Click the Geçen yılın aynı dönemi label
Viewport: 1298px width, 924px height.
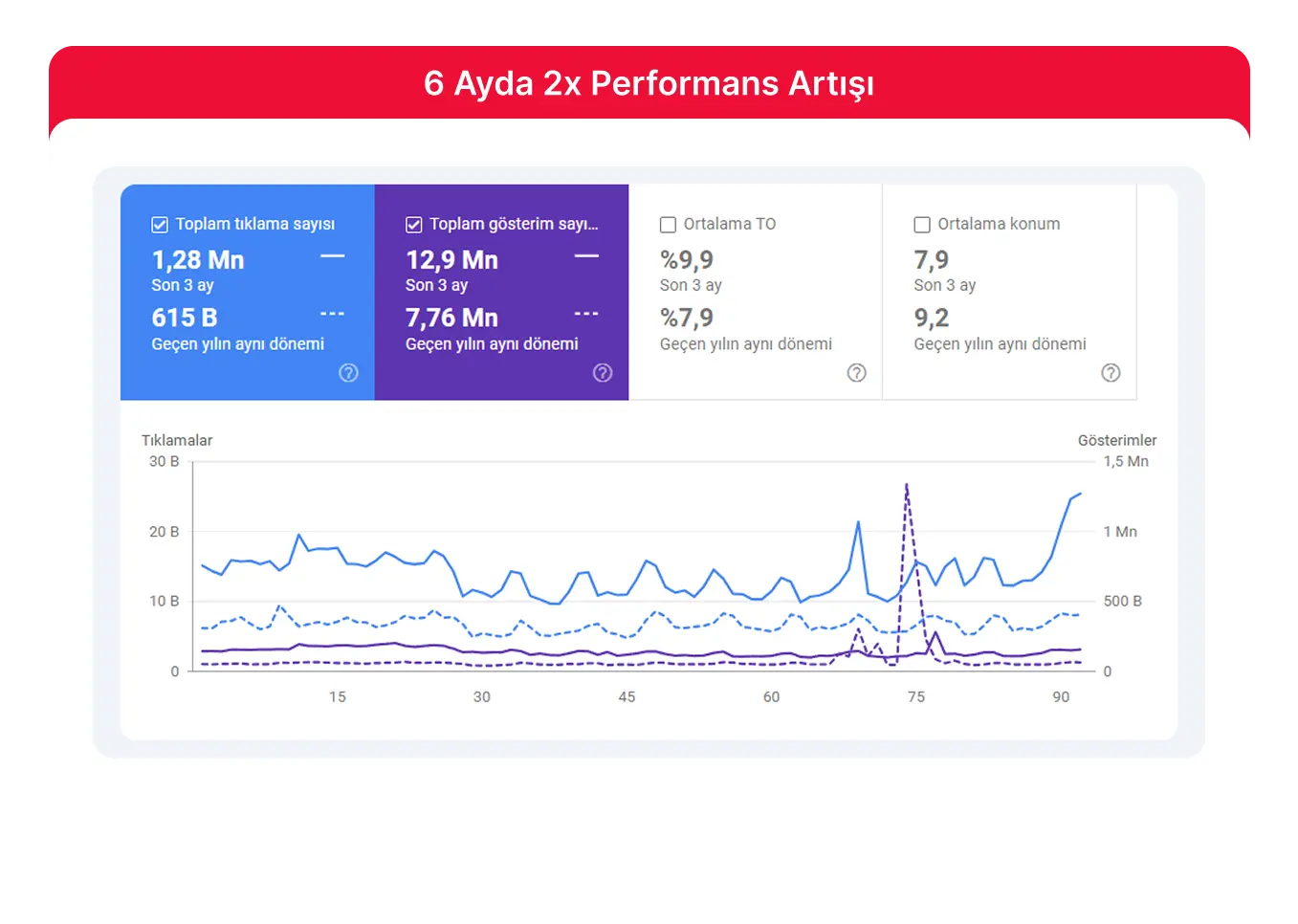[237, 343]
